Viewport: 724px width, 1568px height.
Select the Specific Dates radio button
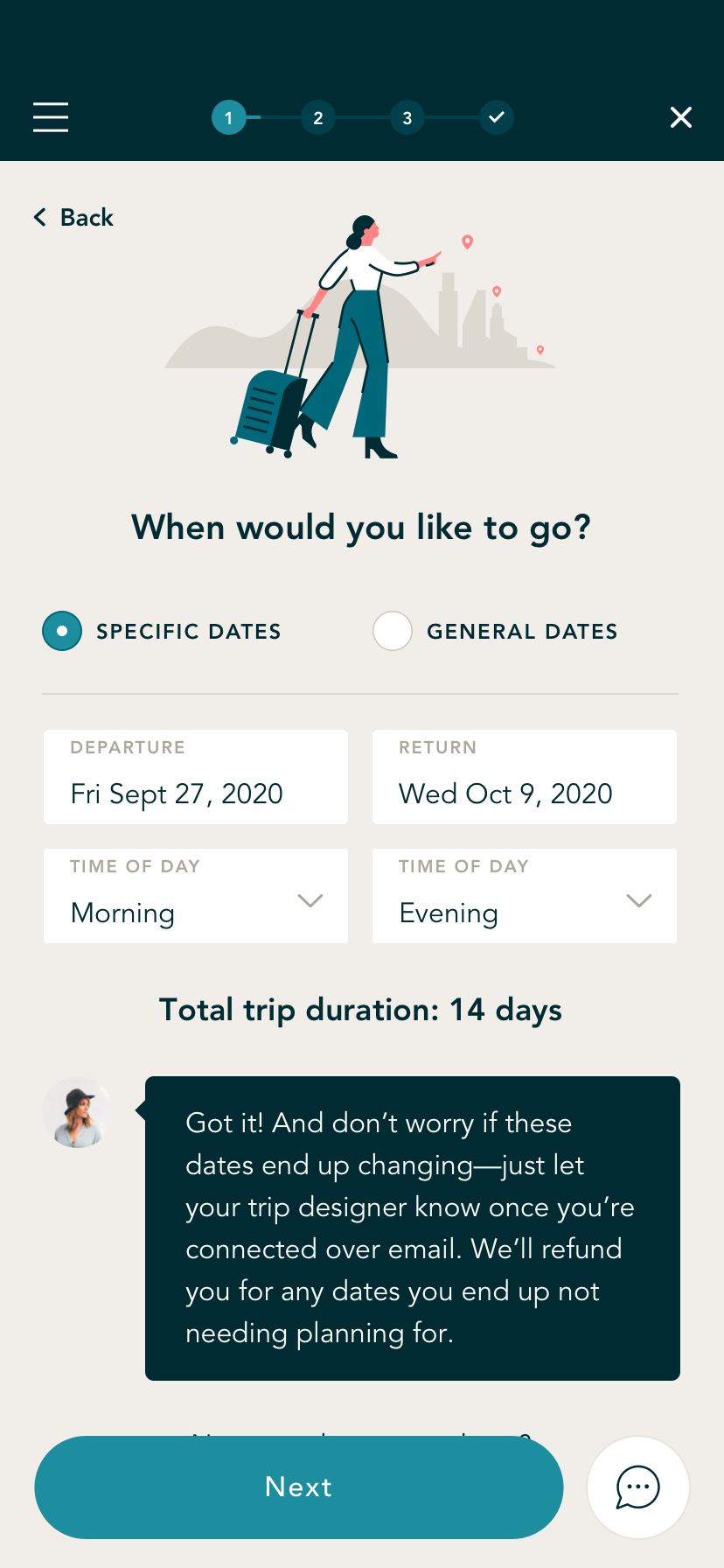[62, 631]
